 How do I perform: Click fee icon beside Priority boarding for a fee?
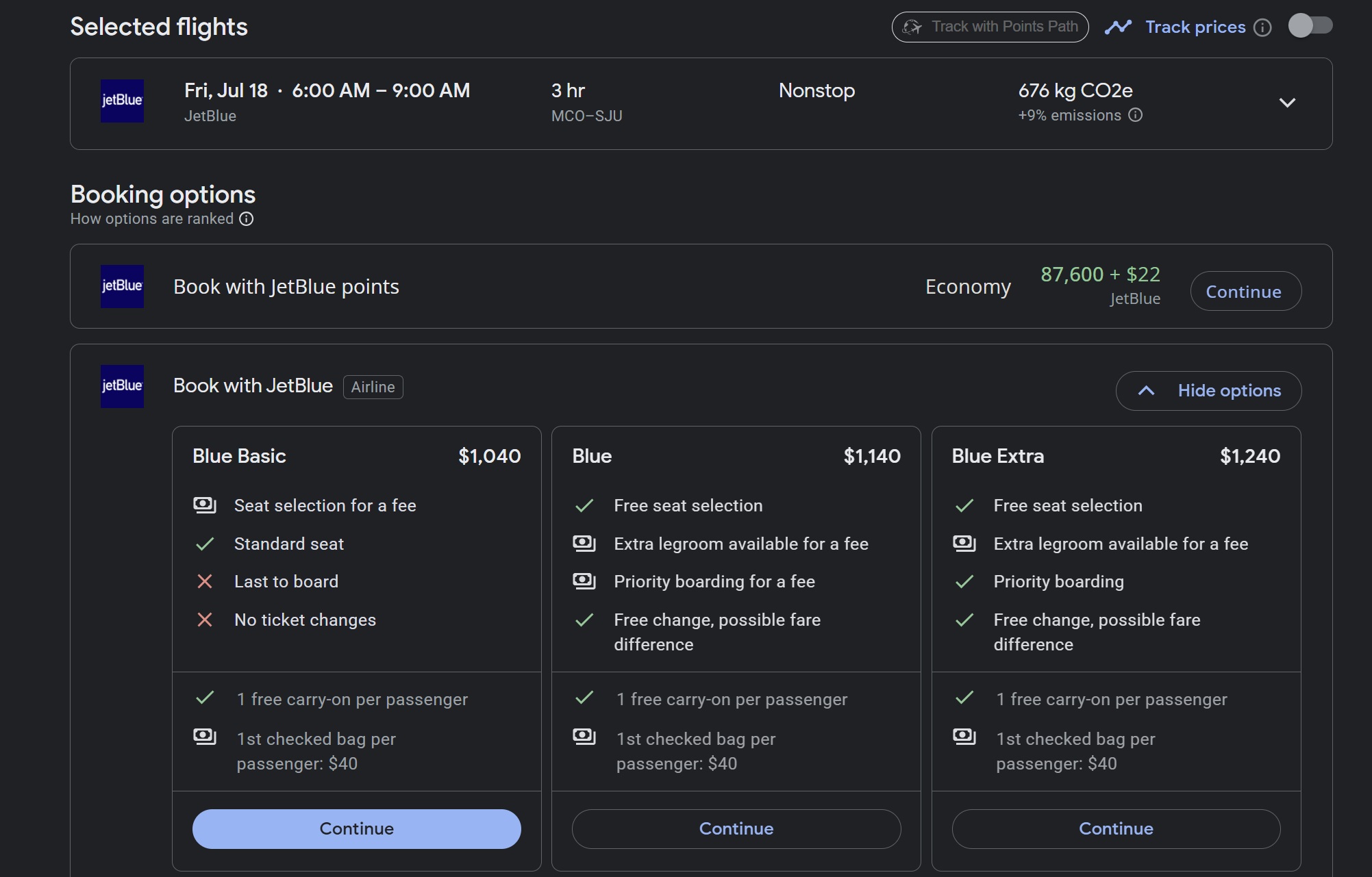click(584, 581)
